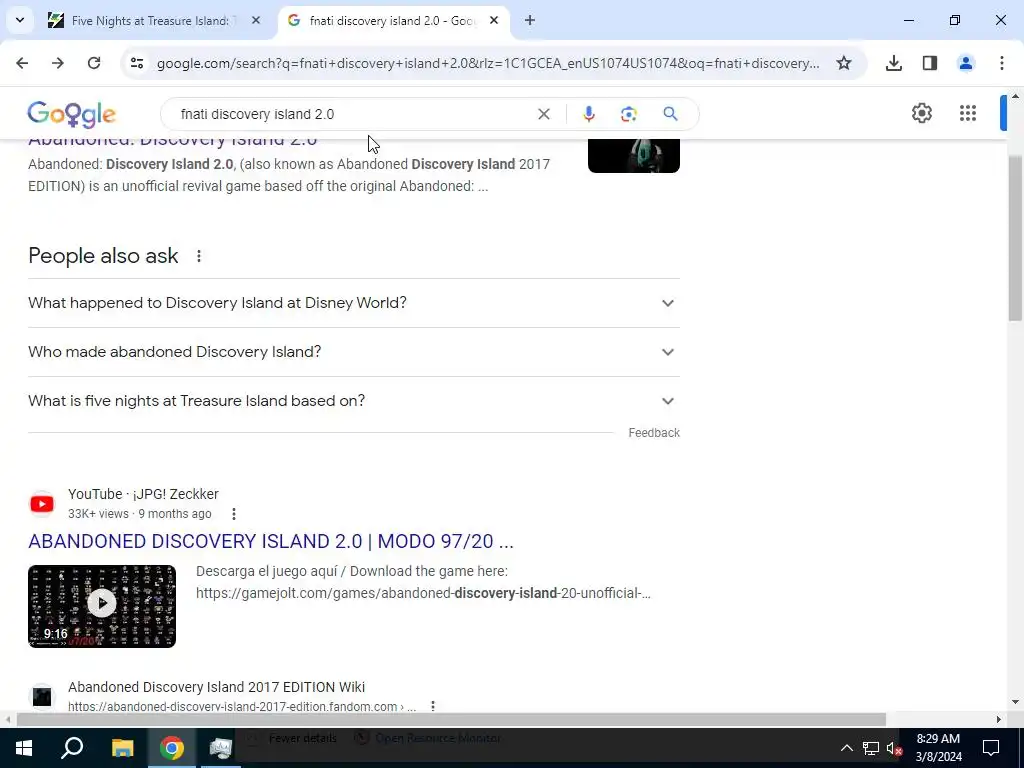Open more options for YouTube result
Viewport: 1024px width, 768px height.
point(234,514)
